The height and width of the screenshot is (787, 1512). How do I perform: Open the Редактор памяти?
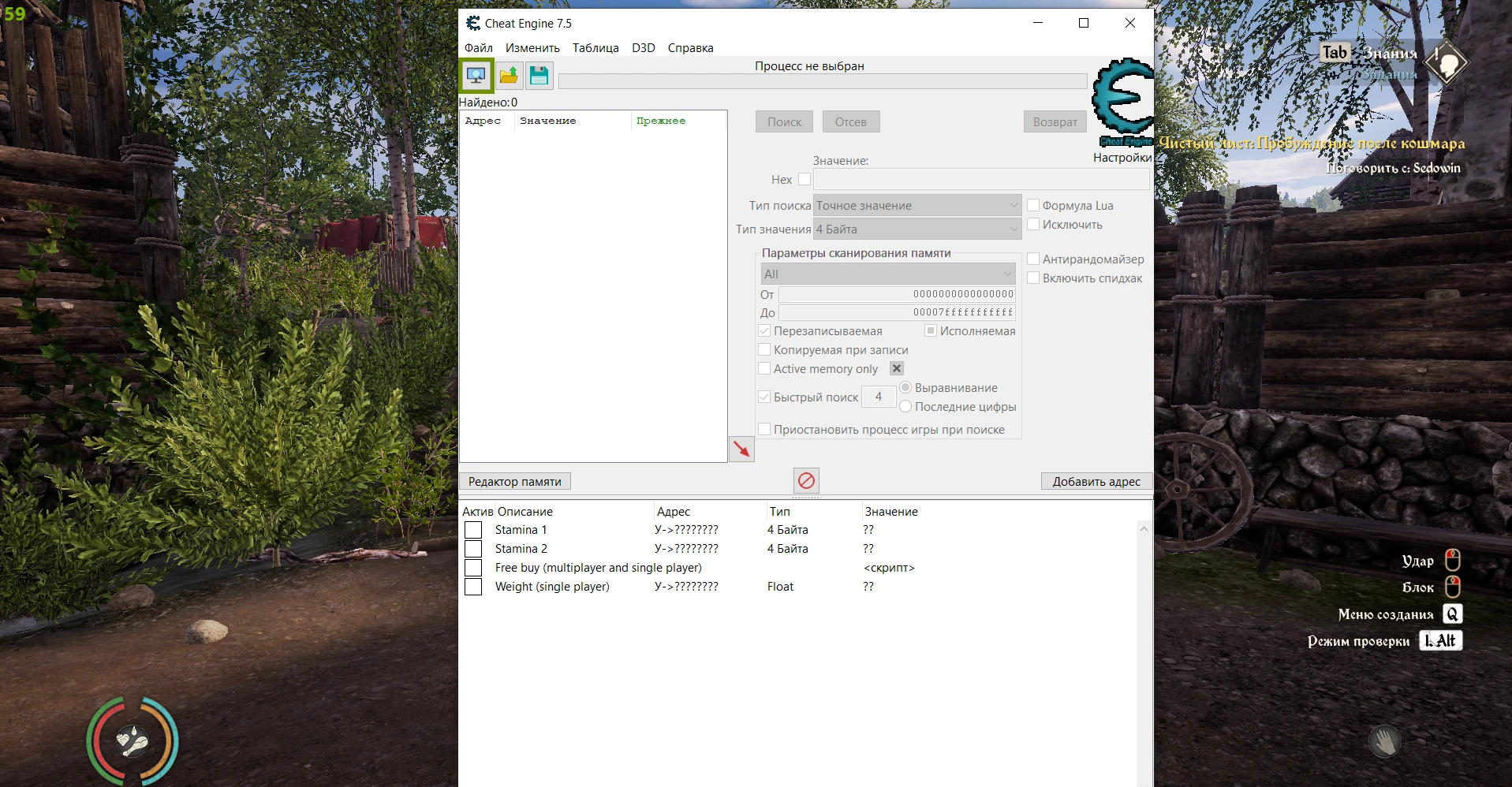[x=514, y=481]
